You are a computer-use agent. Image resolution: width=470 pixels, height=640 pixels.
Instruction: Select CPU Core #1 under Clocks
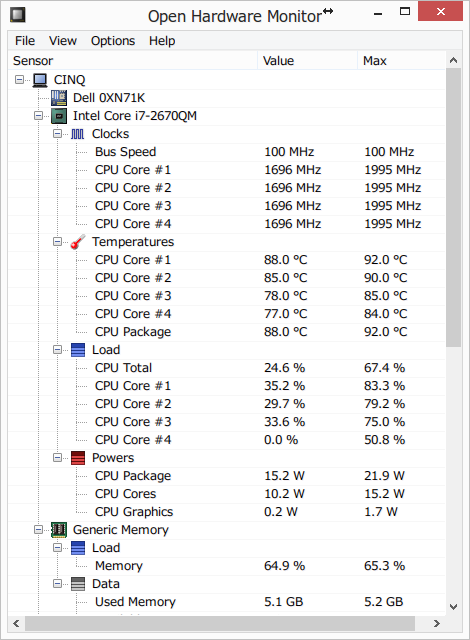[227, 170]
